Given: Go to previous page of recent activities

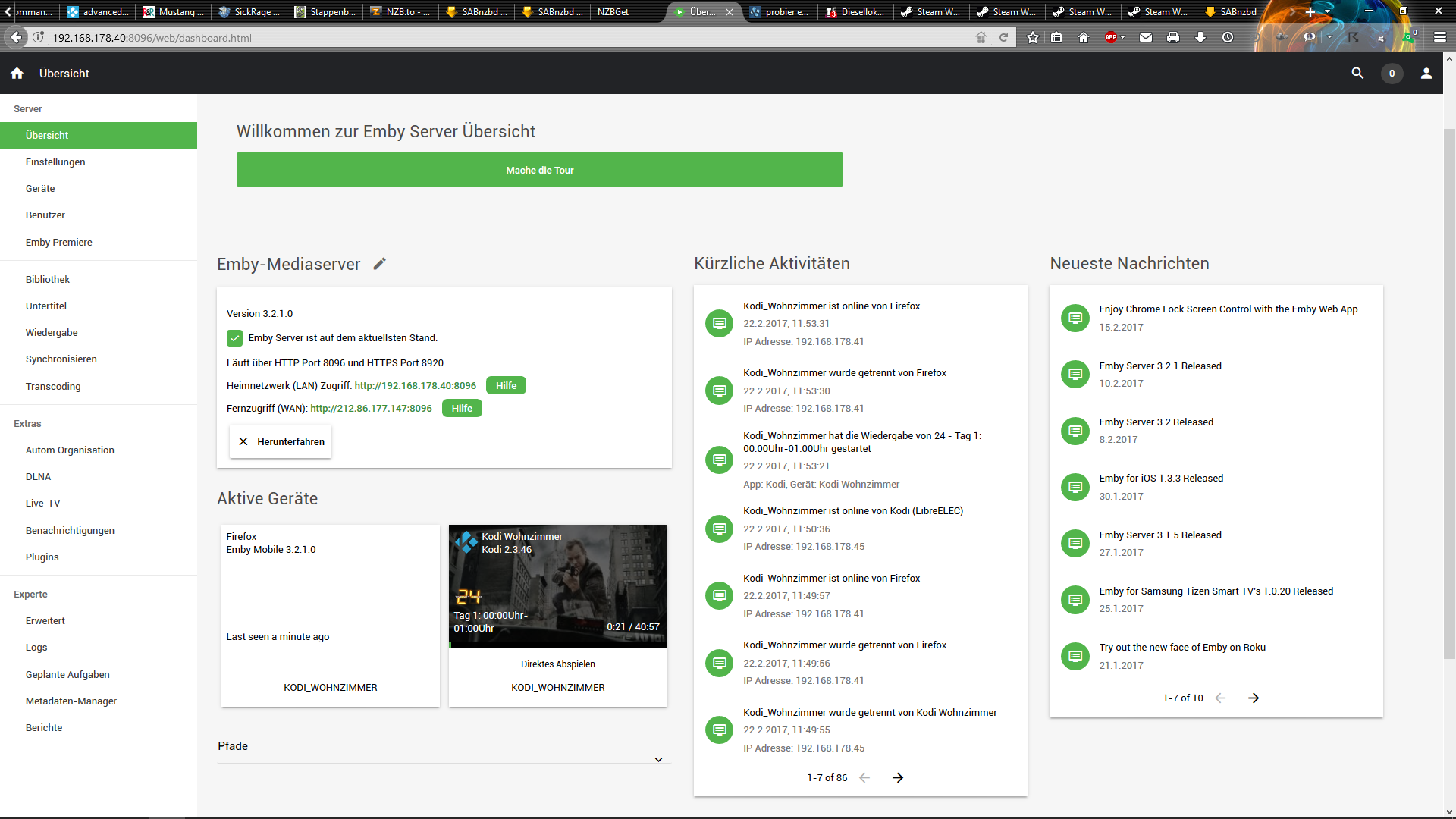Looking at the screenshot, I should click(x=864, y=777).
